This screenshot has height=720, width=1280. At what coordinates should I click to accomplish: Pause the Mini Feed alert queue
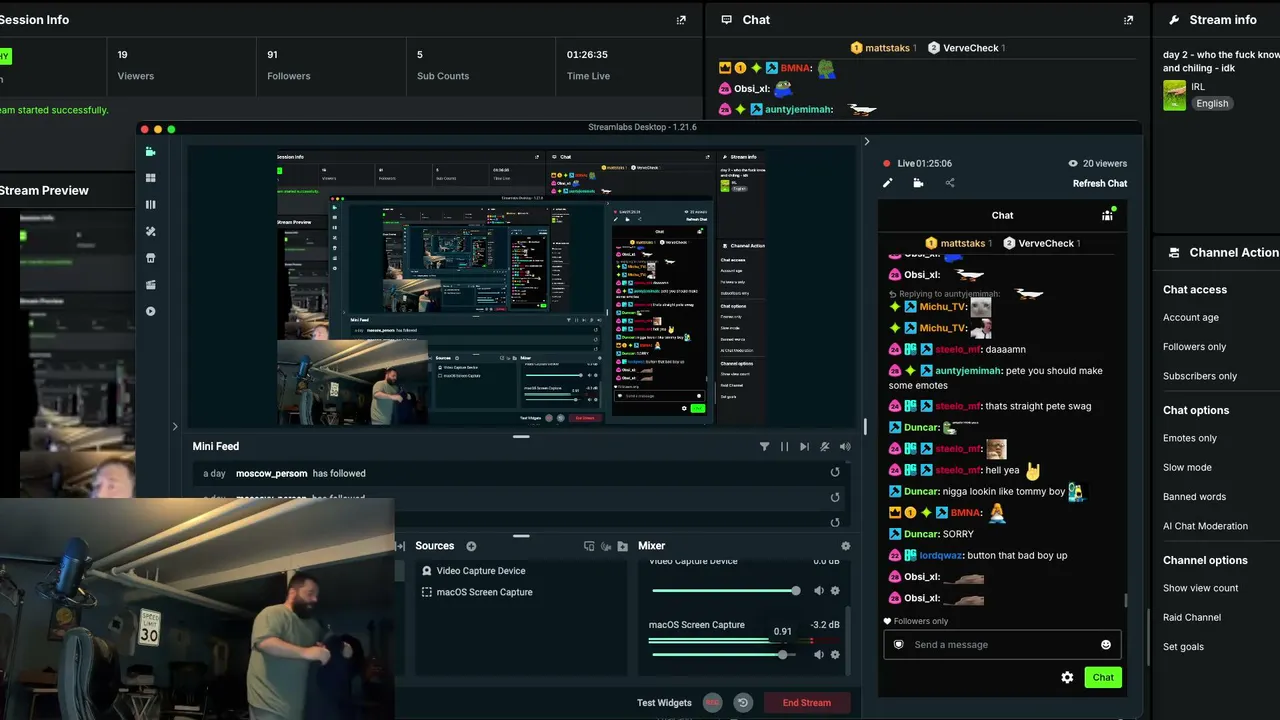[x=785, y=447]
